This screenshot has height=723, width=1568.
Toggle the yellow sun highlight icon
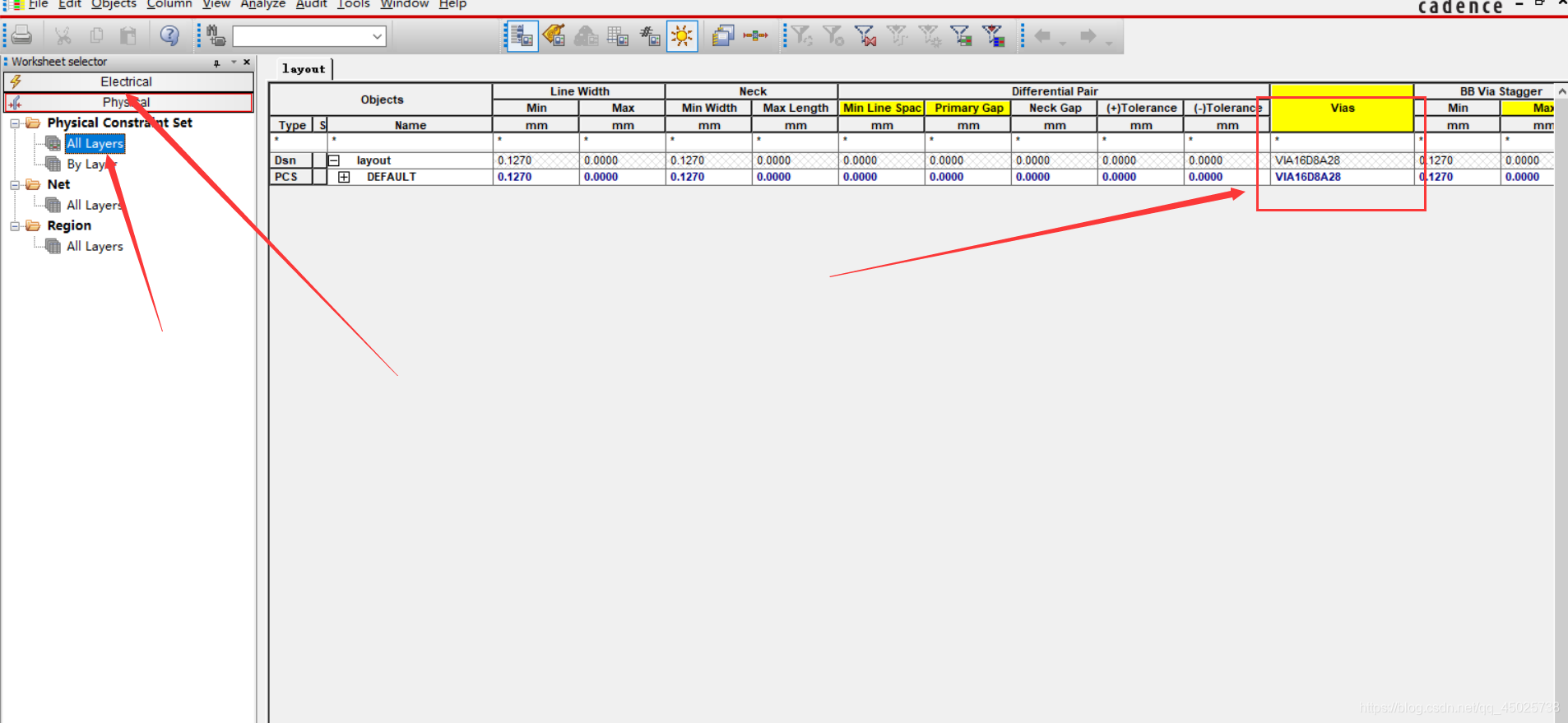coord(682,36)
